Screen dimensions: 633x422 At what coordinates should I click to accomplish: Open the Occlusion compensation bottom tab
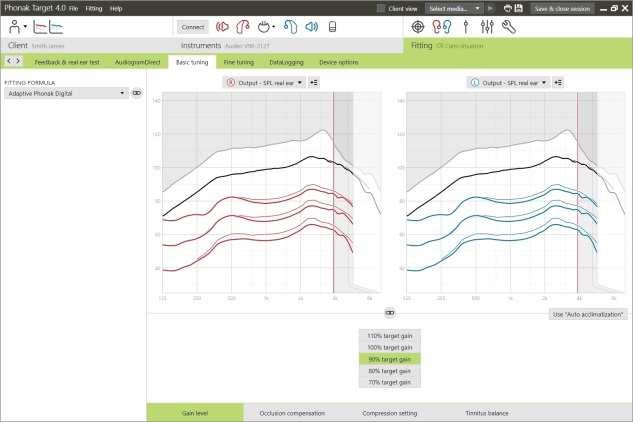point(292,413)
